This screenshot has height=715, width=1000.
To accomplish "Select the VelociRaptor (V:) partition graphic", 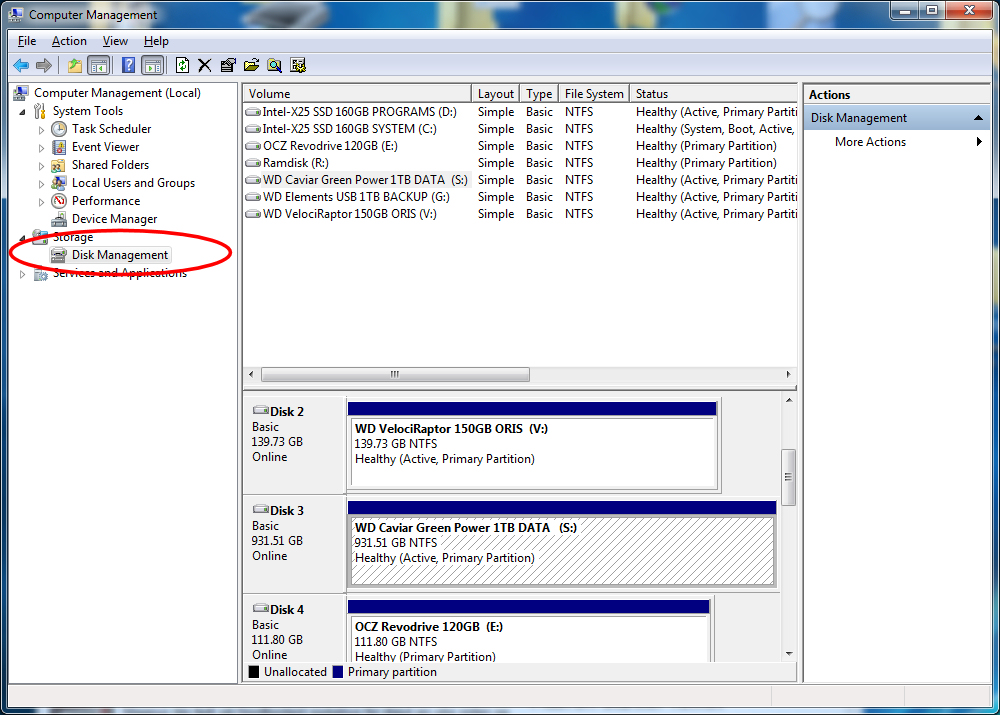I will click(533, 446).
